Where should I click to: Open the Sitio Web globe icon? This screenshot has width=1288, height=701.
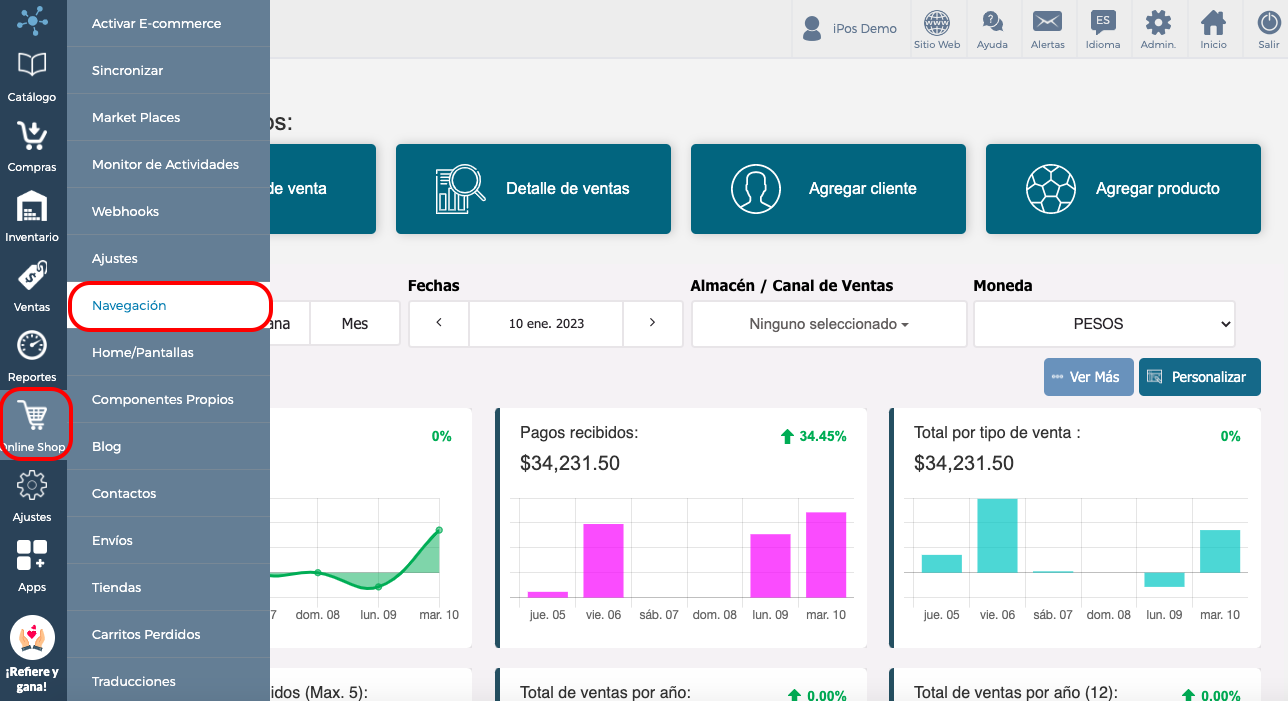pyautogui.click(x=937, y=23)
